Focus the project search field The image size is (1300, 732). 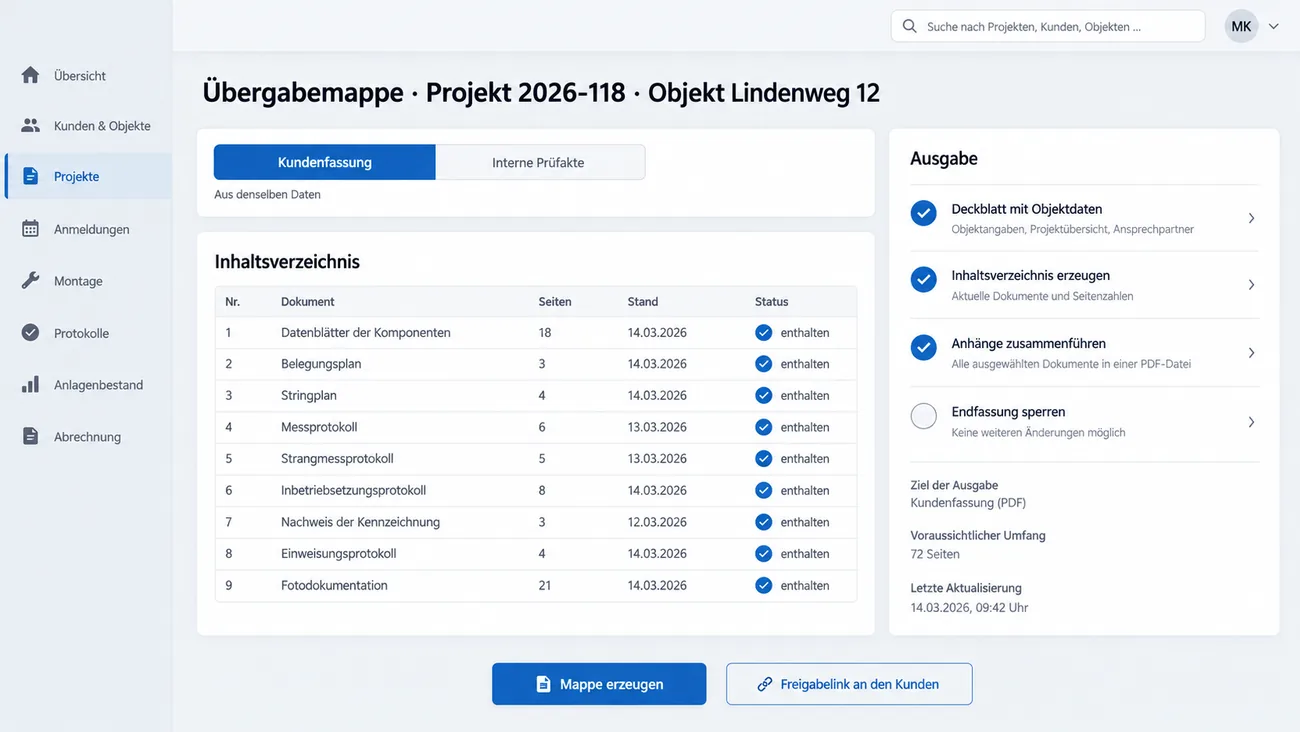click(1048, 26)
